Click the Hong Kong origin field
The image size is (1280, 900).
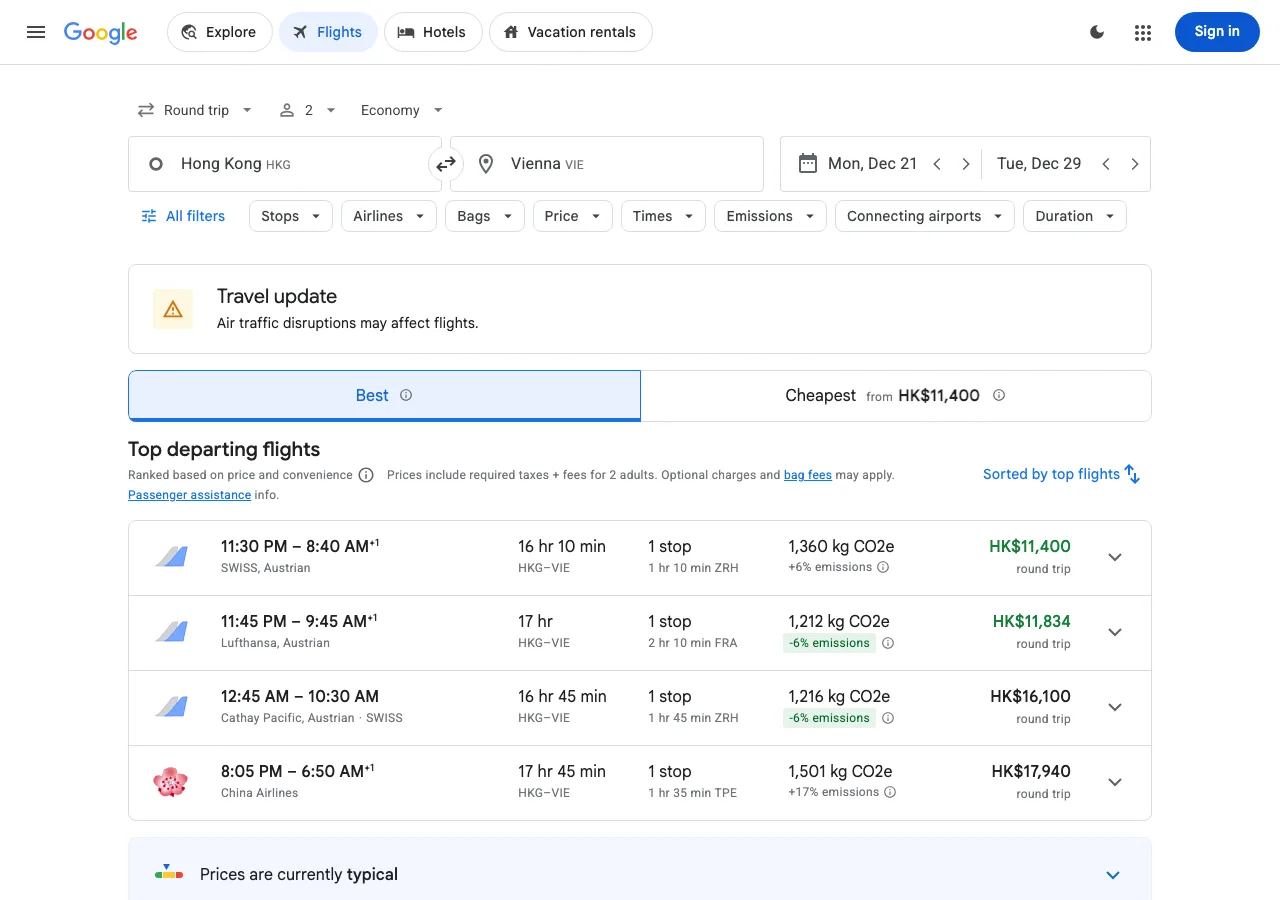tap(285, 164)
